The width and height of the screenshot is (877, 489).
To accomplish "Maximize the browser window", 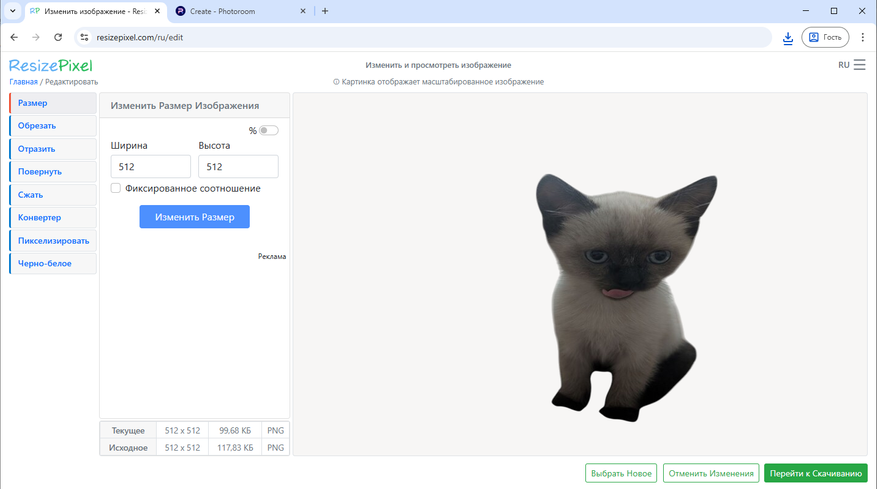I will coord(834,11).
